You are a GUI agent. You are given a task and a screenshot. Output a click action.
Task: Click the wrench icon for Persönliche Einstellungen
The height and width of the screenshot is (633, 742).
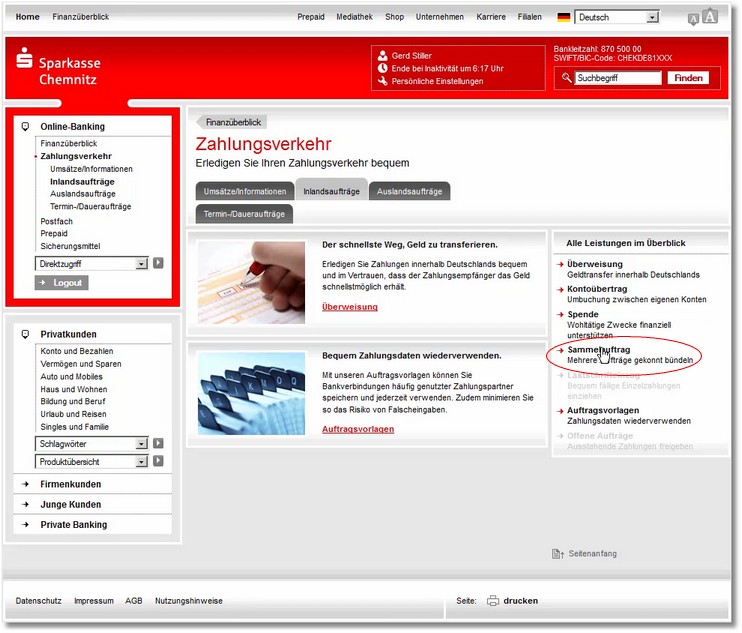point(383,81)
